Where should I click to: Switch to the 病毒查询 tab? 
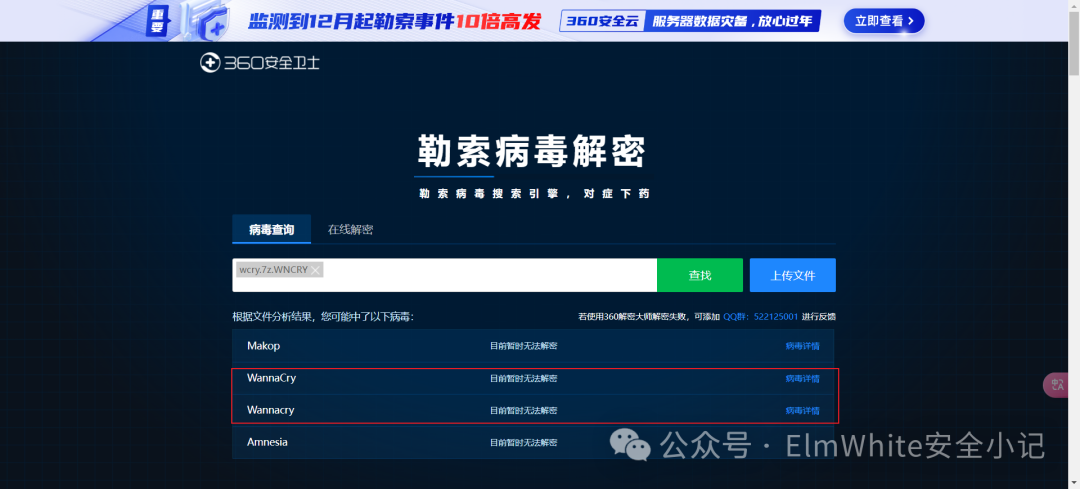(271, 229)
